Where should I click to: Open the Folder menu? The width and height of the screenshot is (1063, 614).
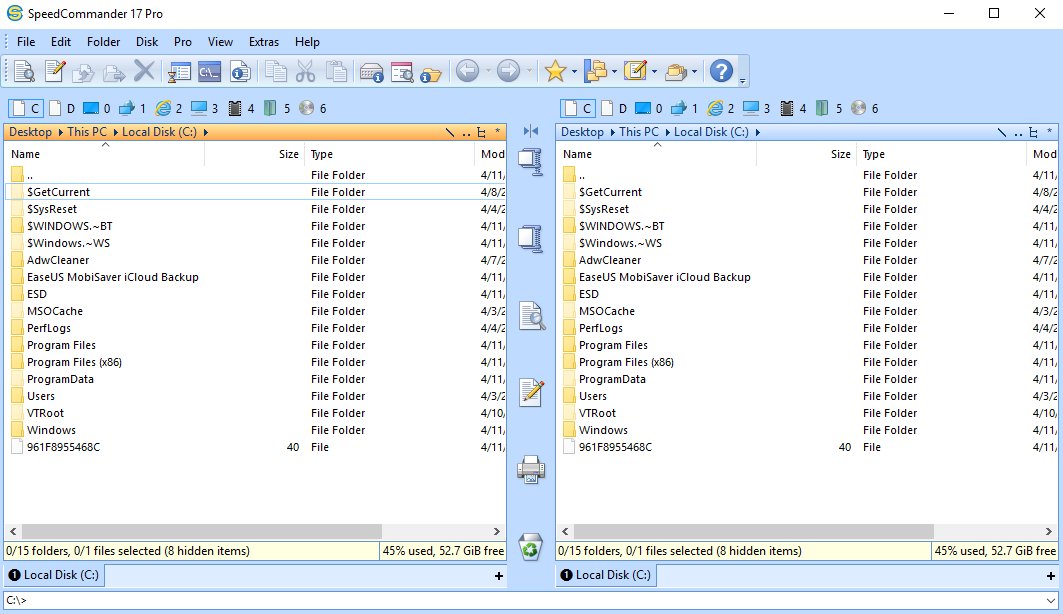pyautogui.click(x=103, y=42)
